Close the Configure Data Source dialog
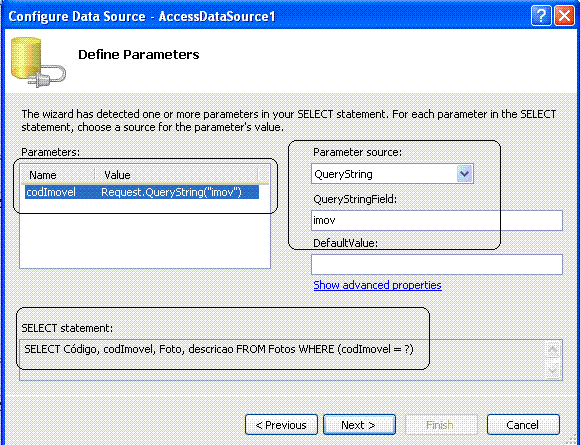580x445 pixels. point(564,16)
